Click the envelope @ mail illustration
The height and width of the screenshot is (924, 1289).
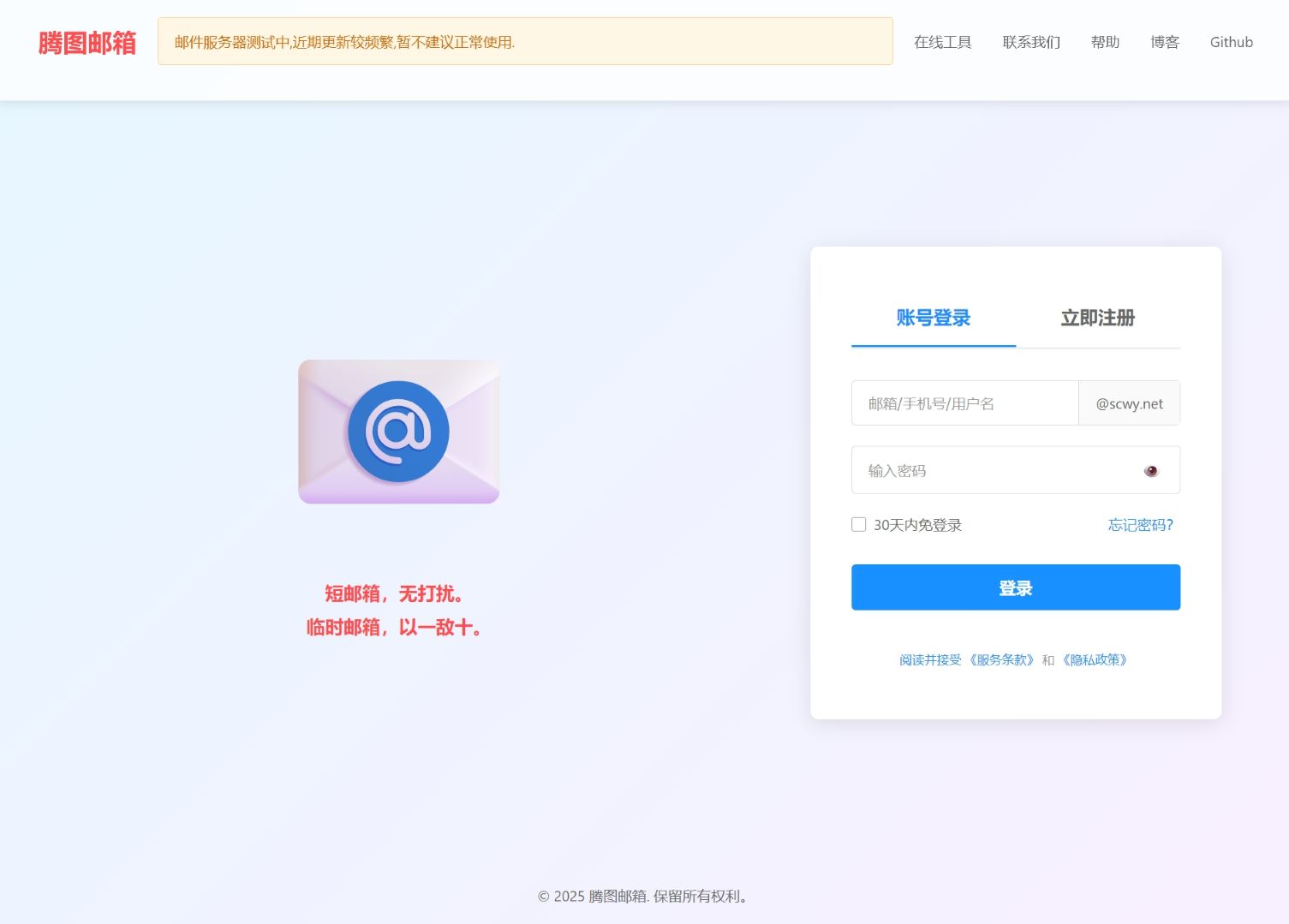(398, 432)
